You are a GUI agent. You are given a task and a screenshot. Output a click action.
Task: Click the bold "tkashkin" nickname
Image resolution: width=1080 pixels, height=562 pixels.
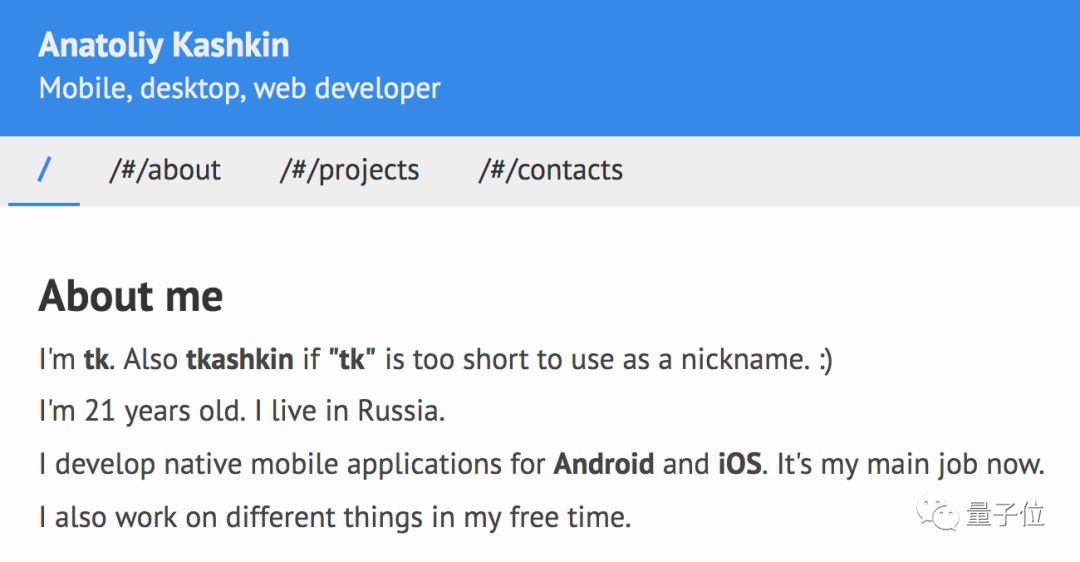click(240, 360)
